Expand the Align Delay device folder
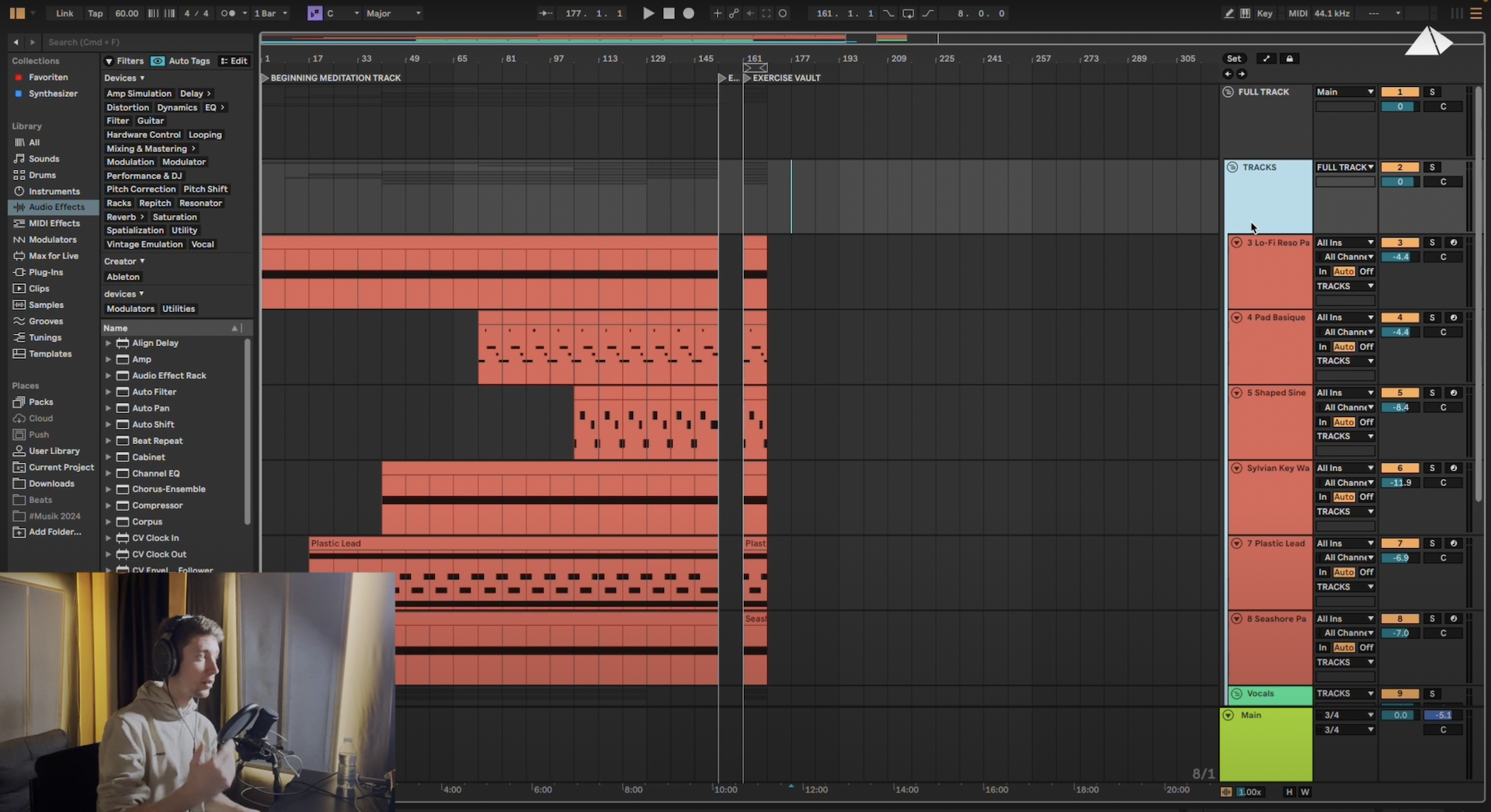The image size is (1491, 812). [x=108, y=343]
